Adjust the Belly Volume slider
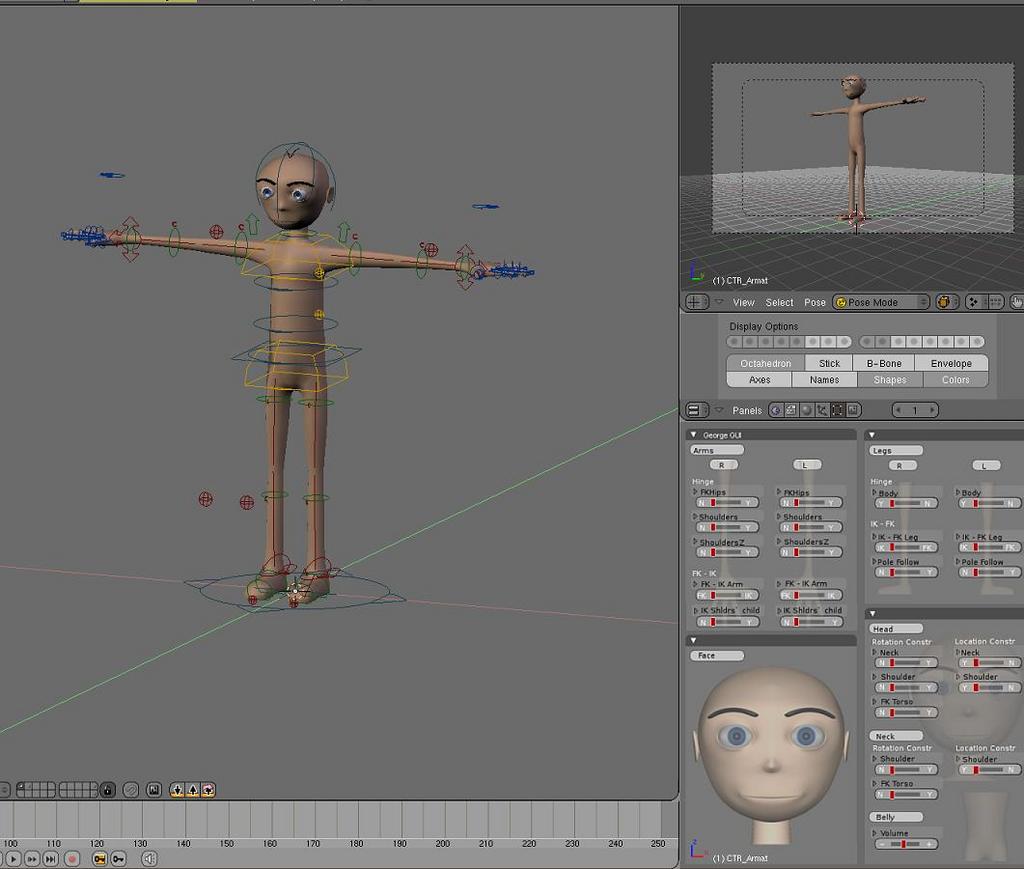 [906, 844]
